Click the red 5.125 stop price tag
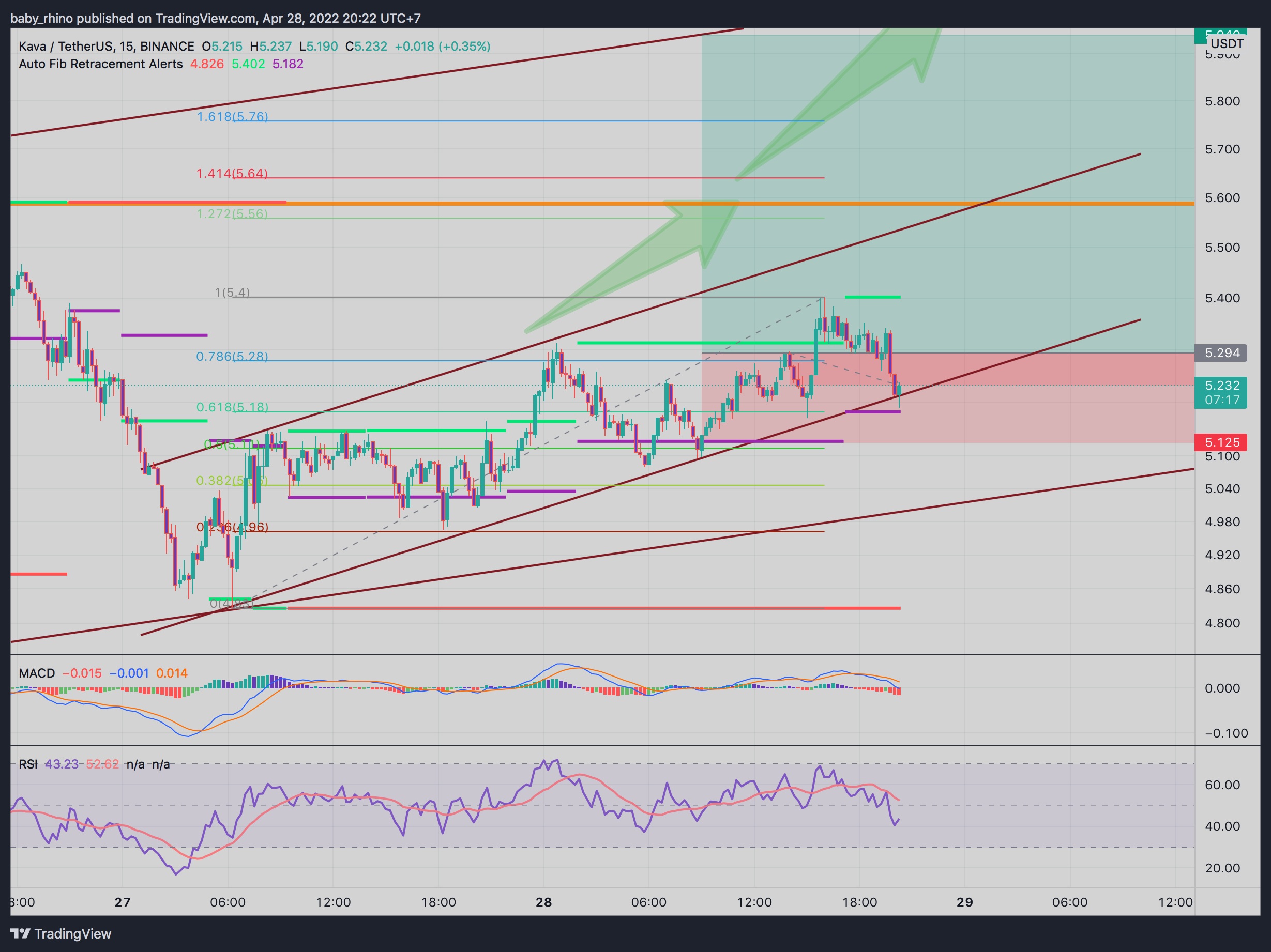1271x952 pixels. point(1221,442)
